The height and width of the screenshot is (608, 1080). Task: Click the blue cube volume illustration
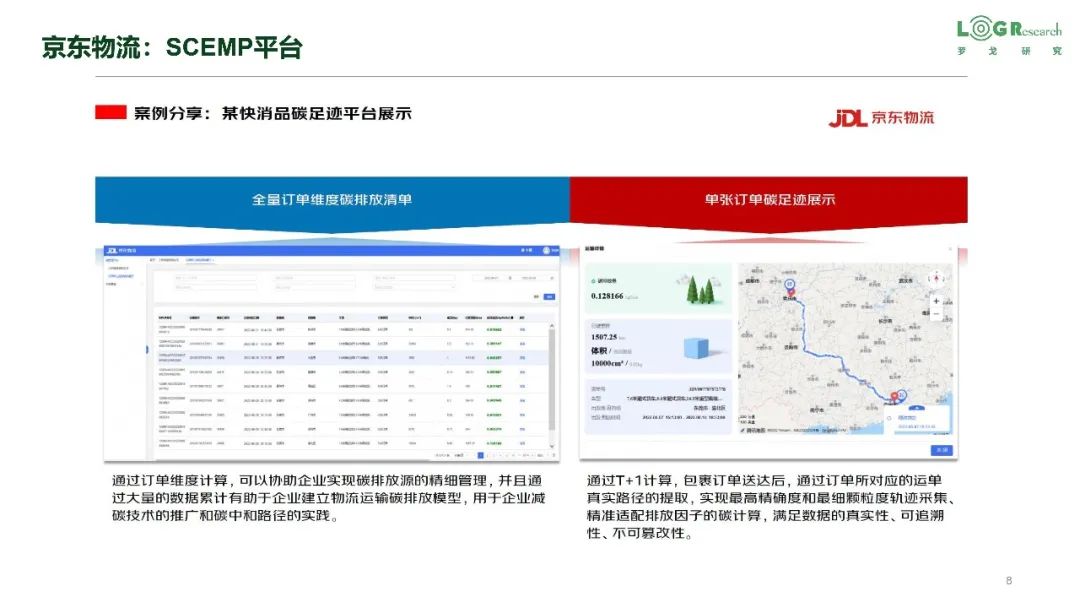[696, 348]
